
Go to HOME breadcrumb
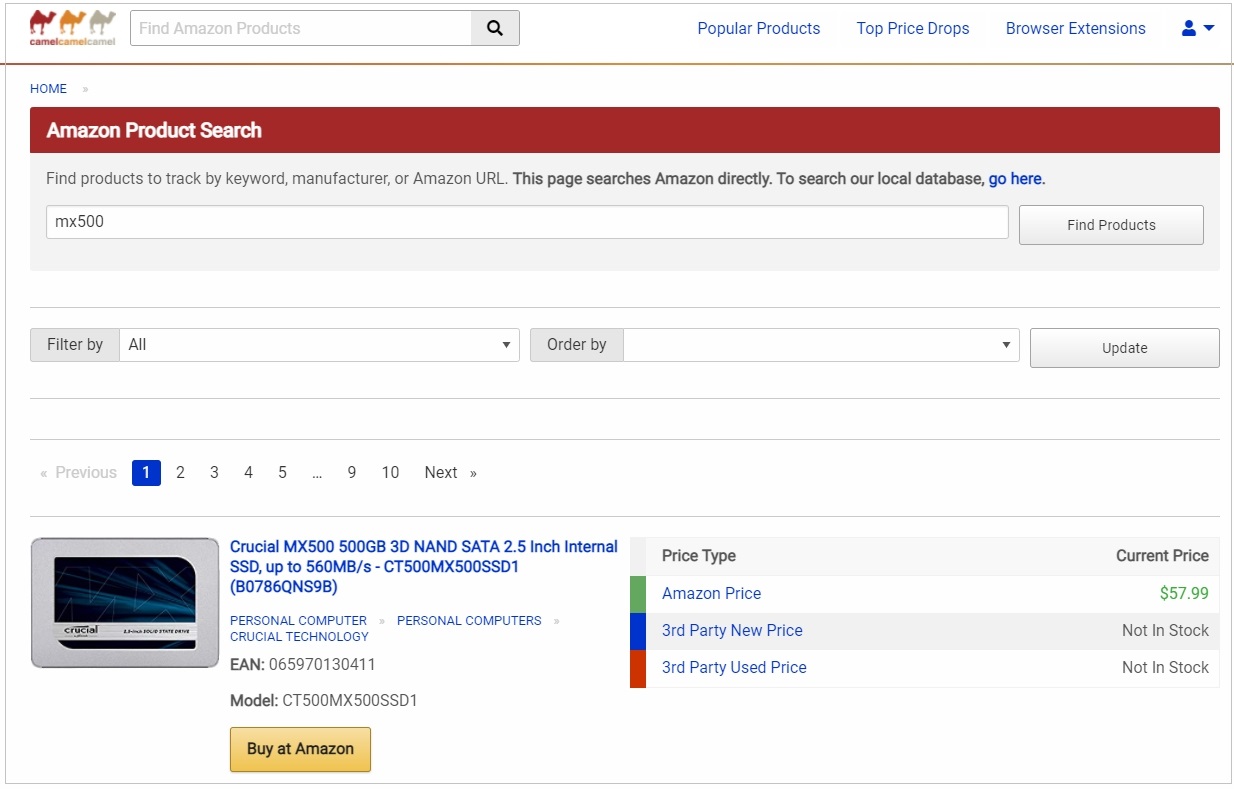[x=48, y=89]
